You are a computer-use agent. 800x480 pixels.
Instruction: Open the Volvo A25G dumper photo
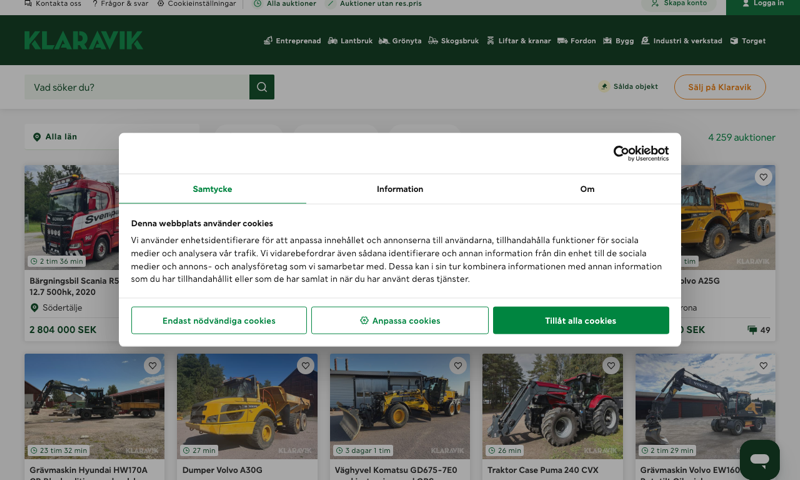pos(728,217)
